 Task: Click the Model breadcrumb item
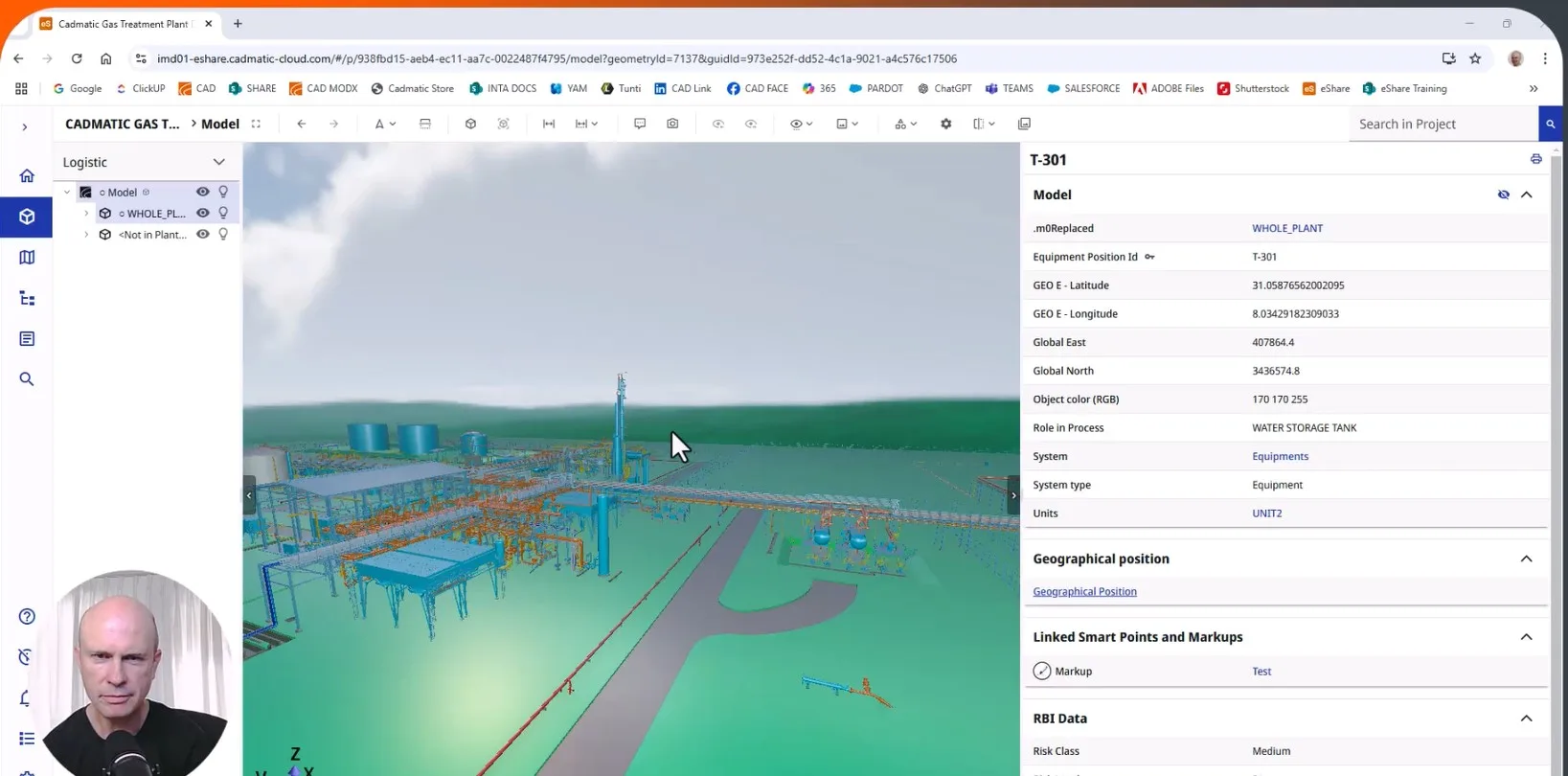pyautogui.click(x=219, y=124)
